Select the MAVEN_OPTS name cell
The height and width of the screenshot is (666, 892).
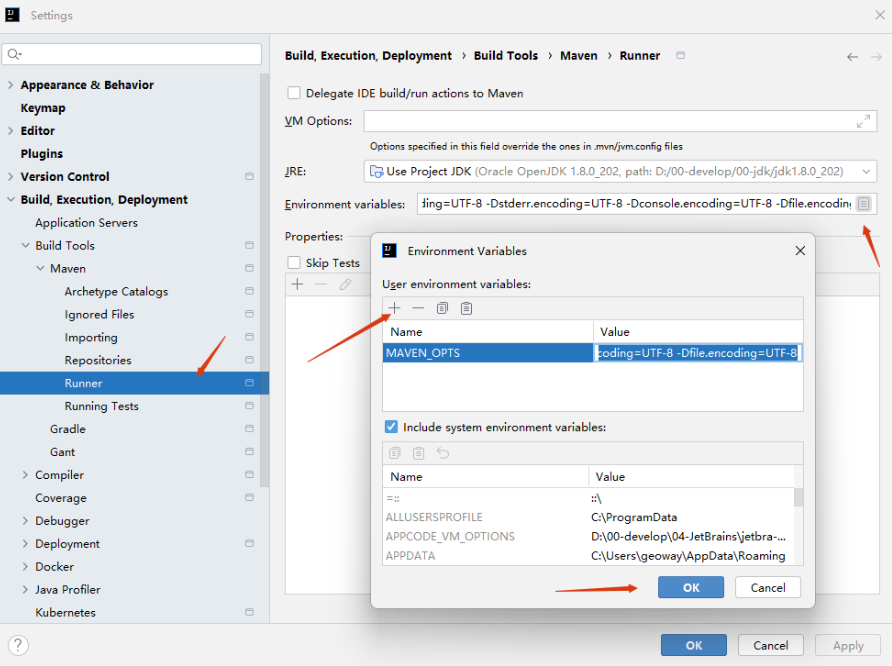488,353
